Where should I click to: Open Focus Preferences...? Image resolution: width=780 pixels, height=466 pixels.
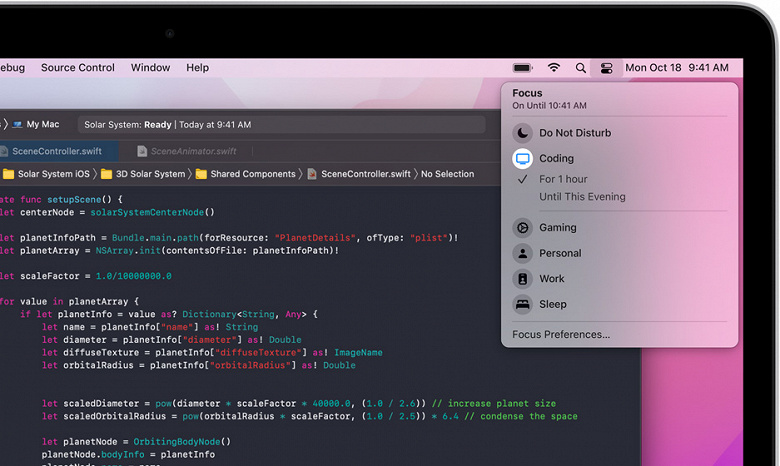click(561, 334)
